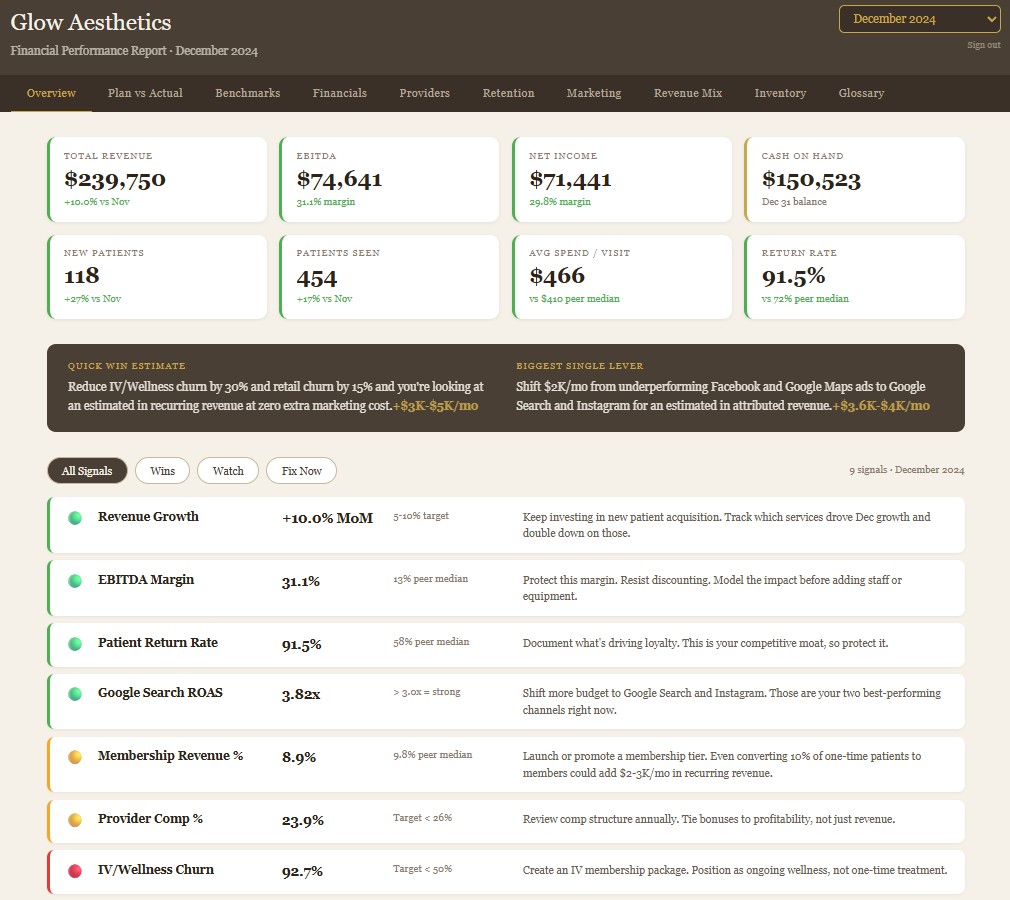Click the Quick Win Estimate heading

[x=127, y=365]
